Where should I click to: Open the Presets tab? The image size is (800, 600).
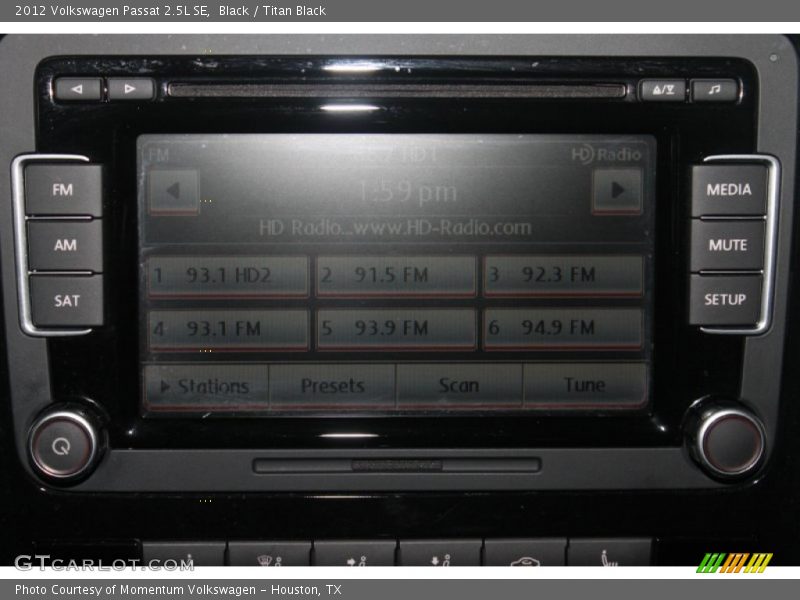point(332,386)
